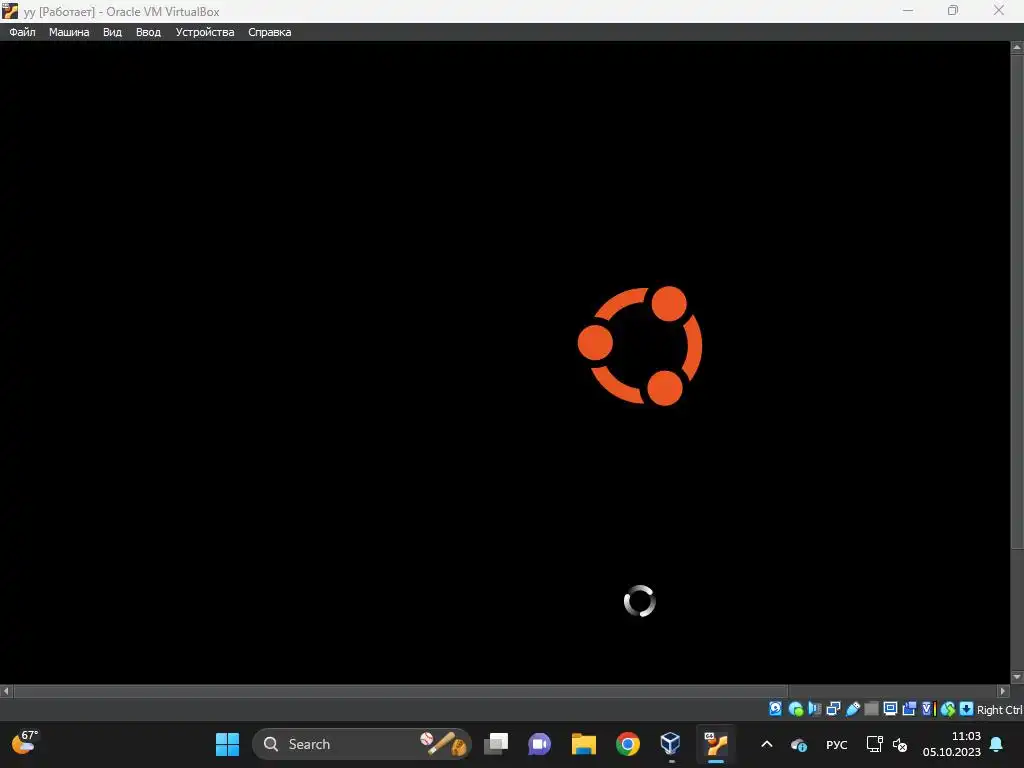Click the horizontal scrollbar thumb
This screenshot has width=1024, height=768.
point(401,691)
